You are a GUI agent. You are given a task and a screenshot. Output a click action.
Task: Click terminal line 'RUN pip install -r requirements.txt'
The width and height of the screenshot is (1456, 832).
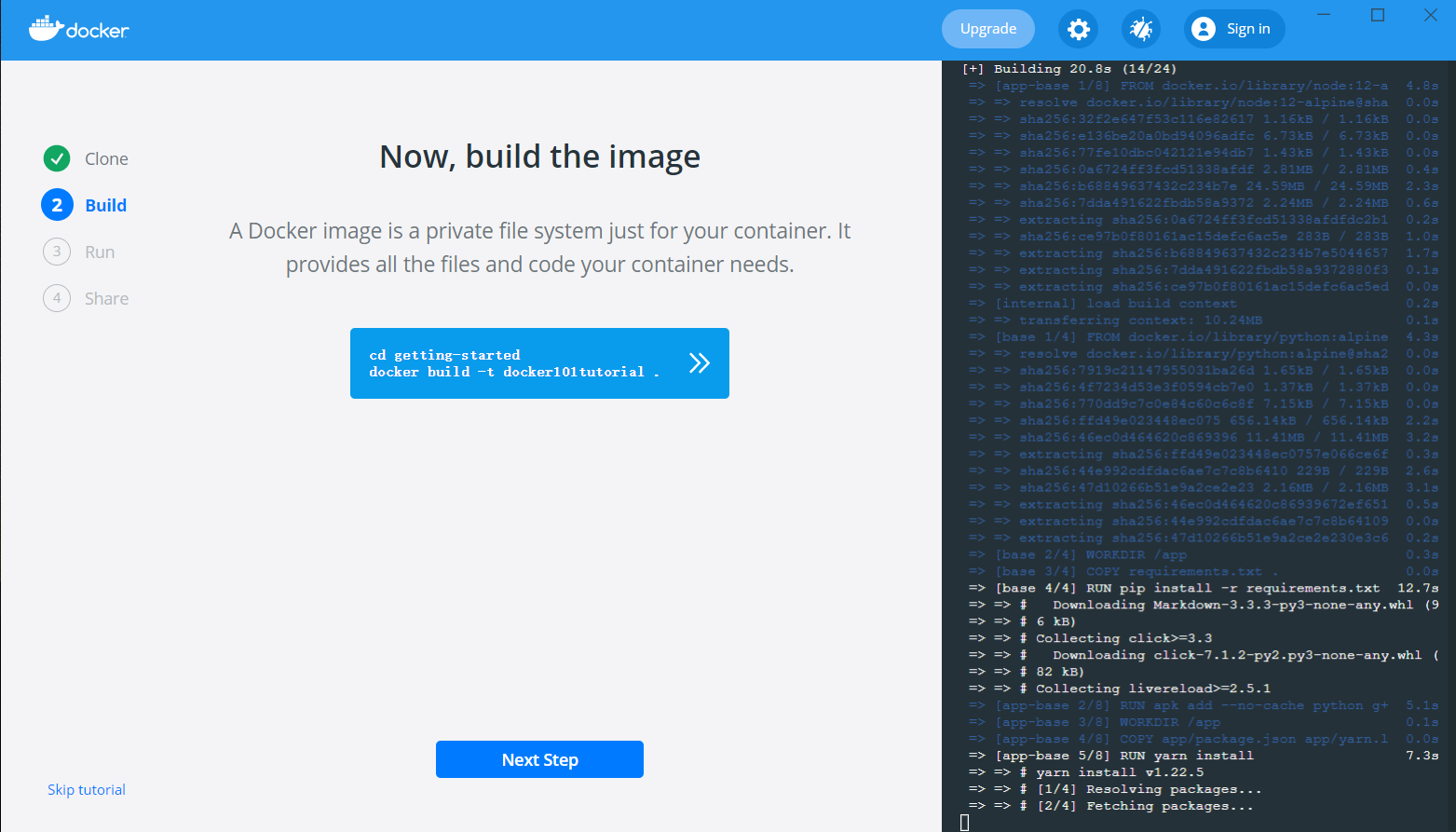tap(1204, 588)
